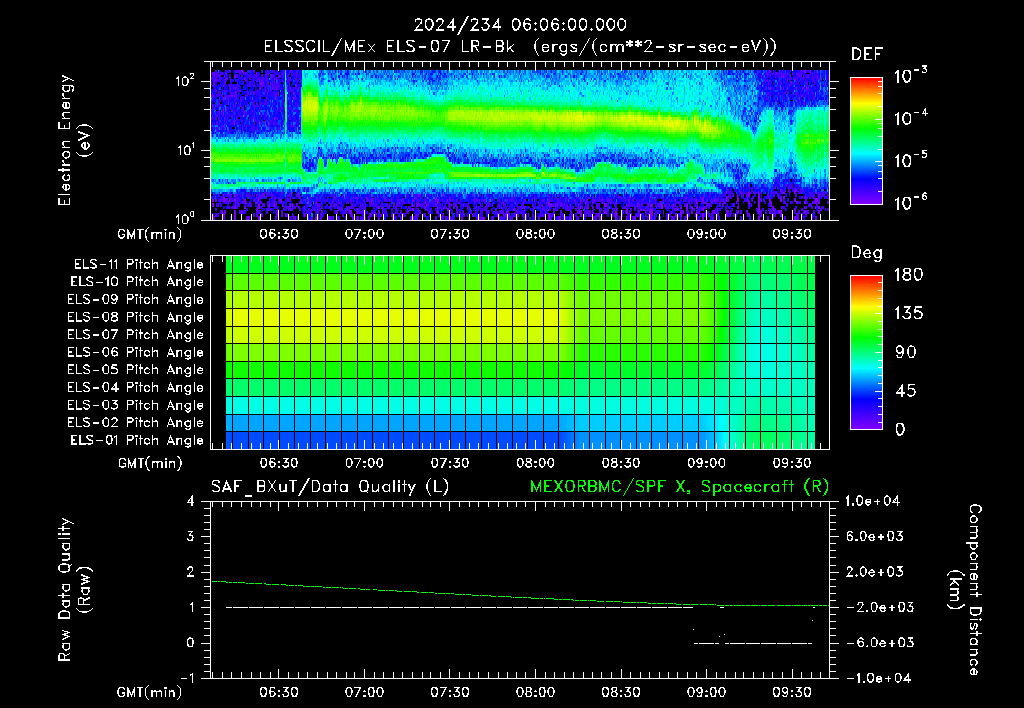Select the ELS-07 Pitch Angle row label

tap(136, 335)
